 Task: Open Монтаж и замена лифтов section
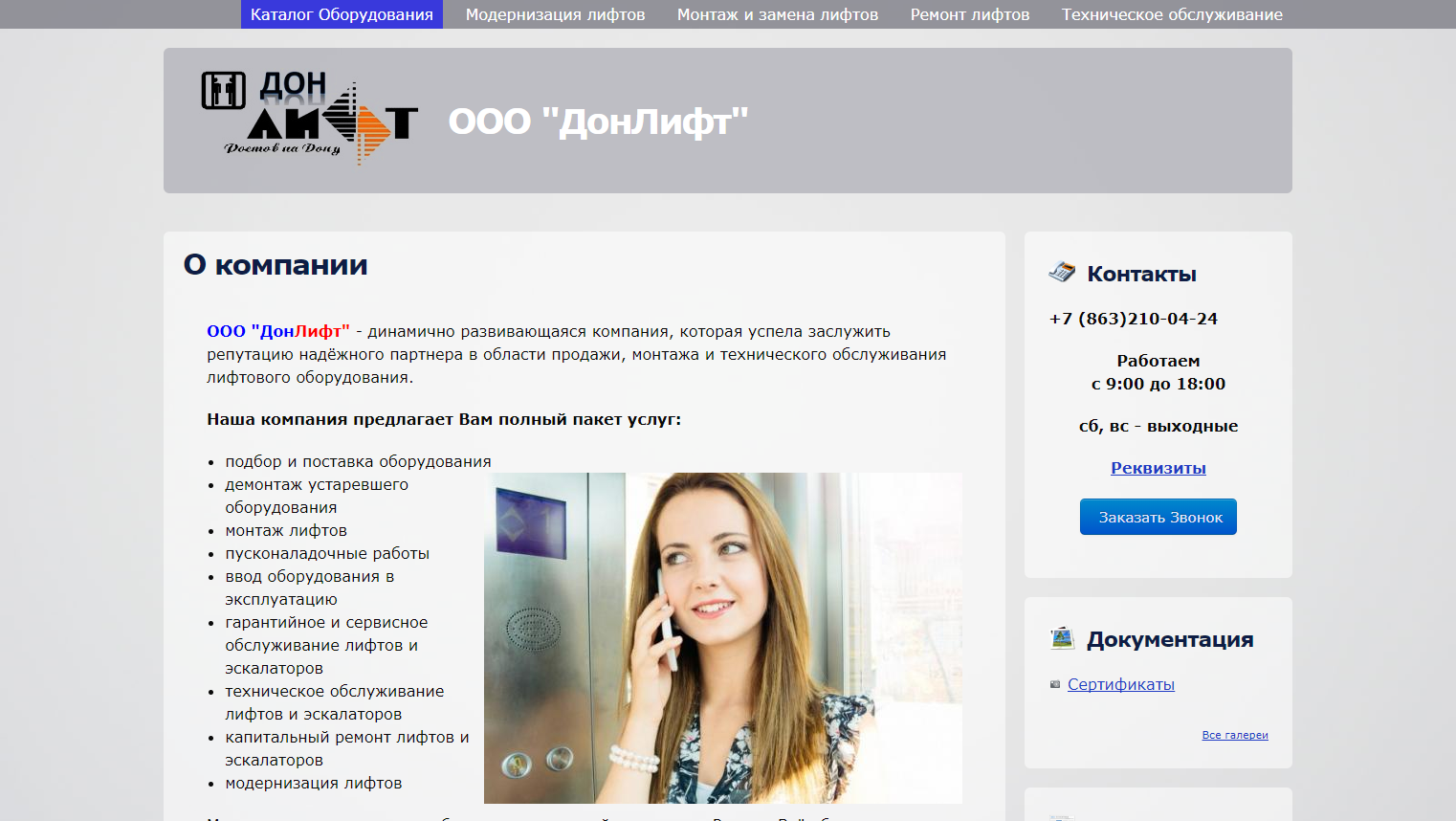pyautogui.click(x=777, y=14)
